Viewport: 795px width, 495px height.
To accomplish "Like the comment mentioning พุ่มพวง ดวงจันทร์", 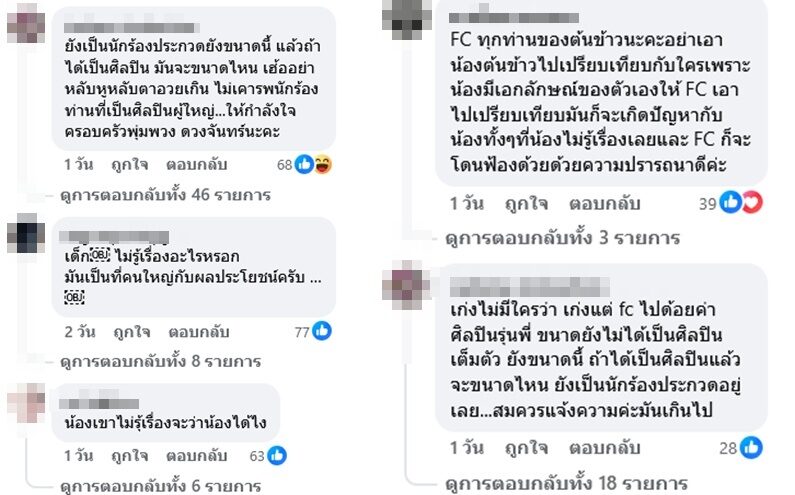I will tap(130, 164).
